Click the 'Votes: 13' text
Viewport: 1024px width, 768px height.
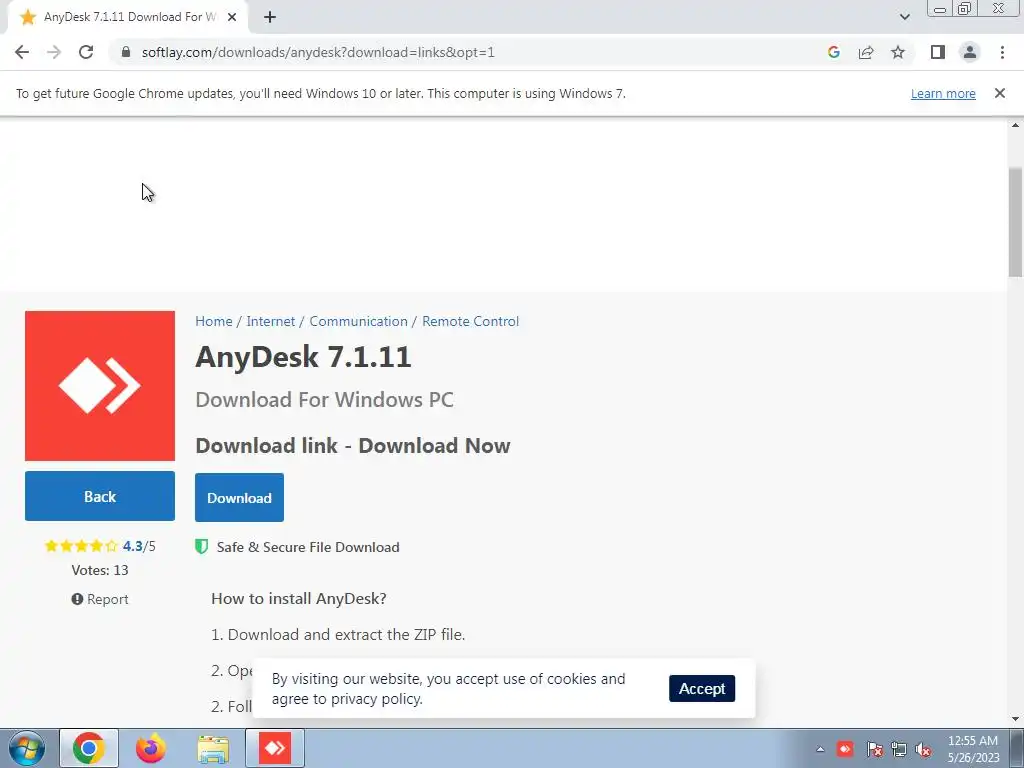tap(100, 570)
